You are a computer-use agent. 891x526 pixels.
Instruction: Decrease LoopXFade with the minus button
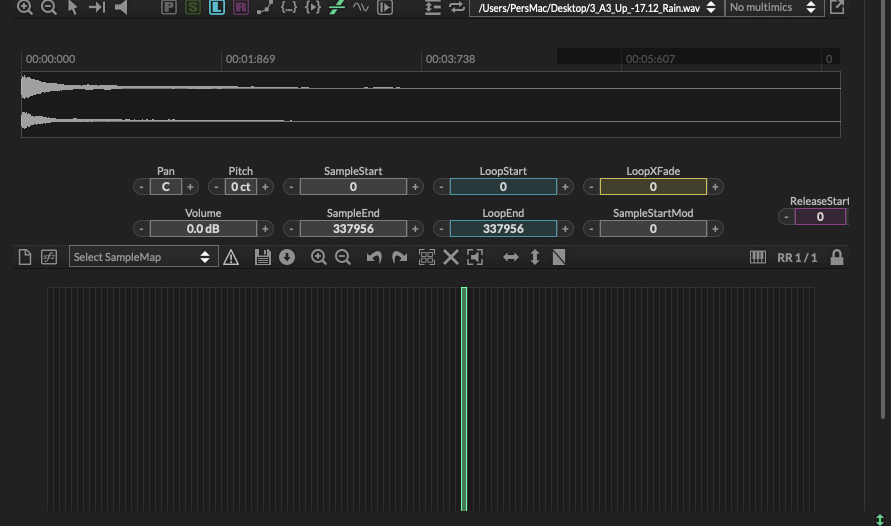coord(591,187)
